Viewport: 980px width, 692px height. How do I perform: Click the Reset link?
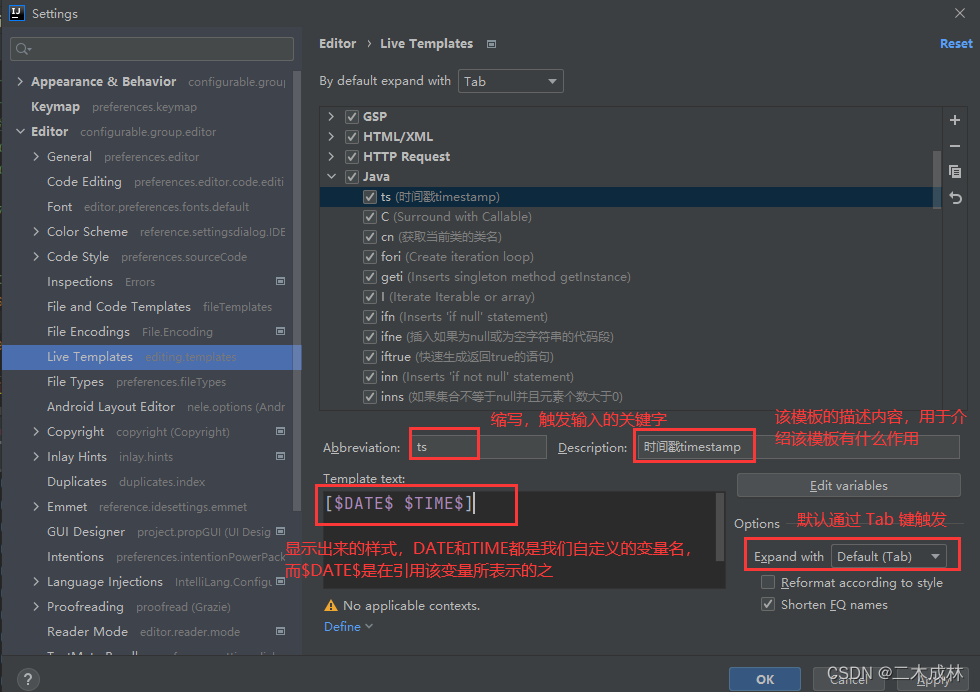pos(956,44)
